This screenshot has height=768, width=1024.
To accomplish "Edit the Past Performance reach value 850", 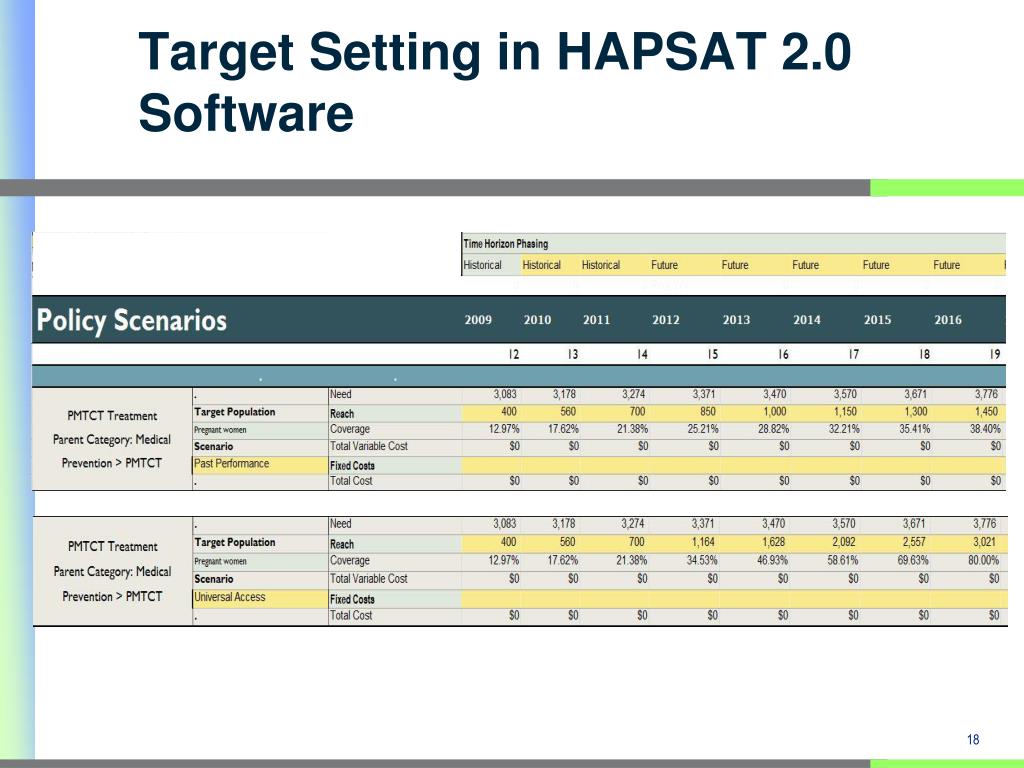I will click(708, 412).
